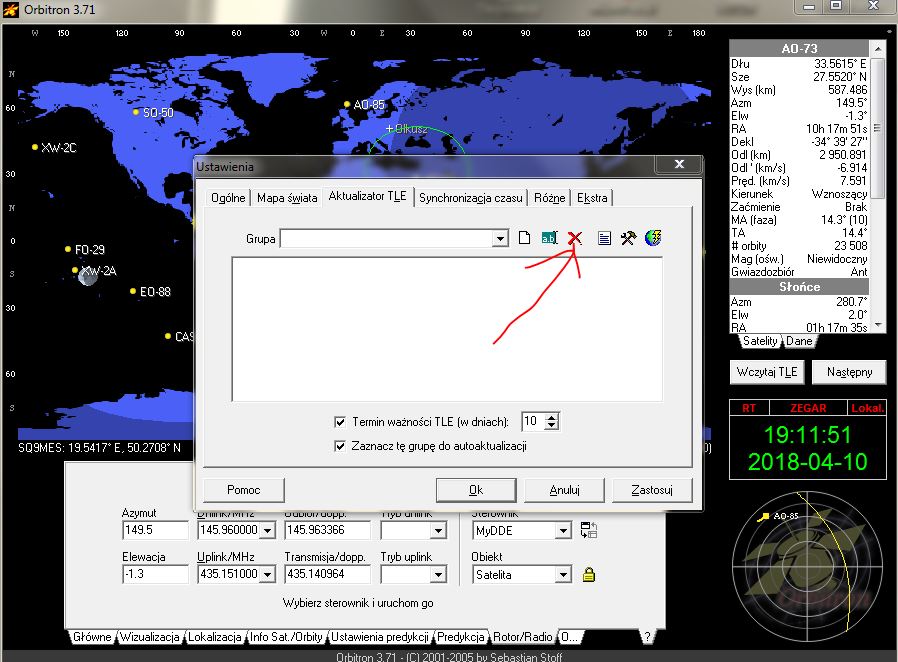This screenshot has height=662, width=898.
Task: Click the Orbitron app icon in title bar
Action: (11, 10)
